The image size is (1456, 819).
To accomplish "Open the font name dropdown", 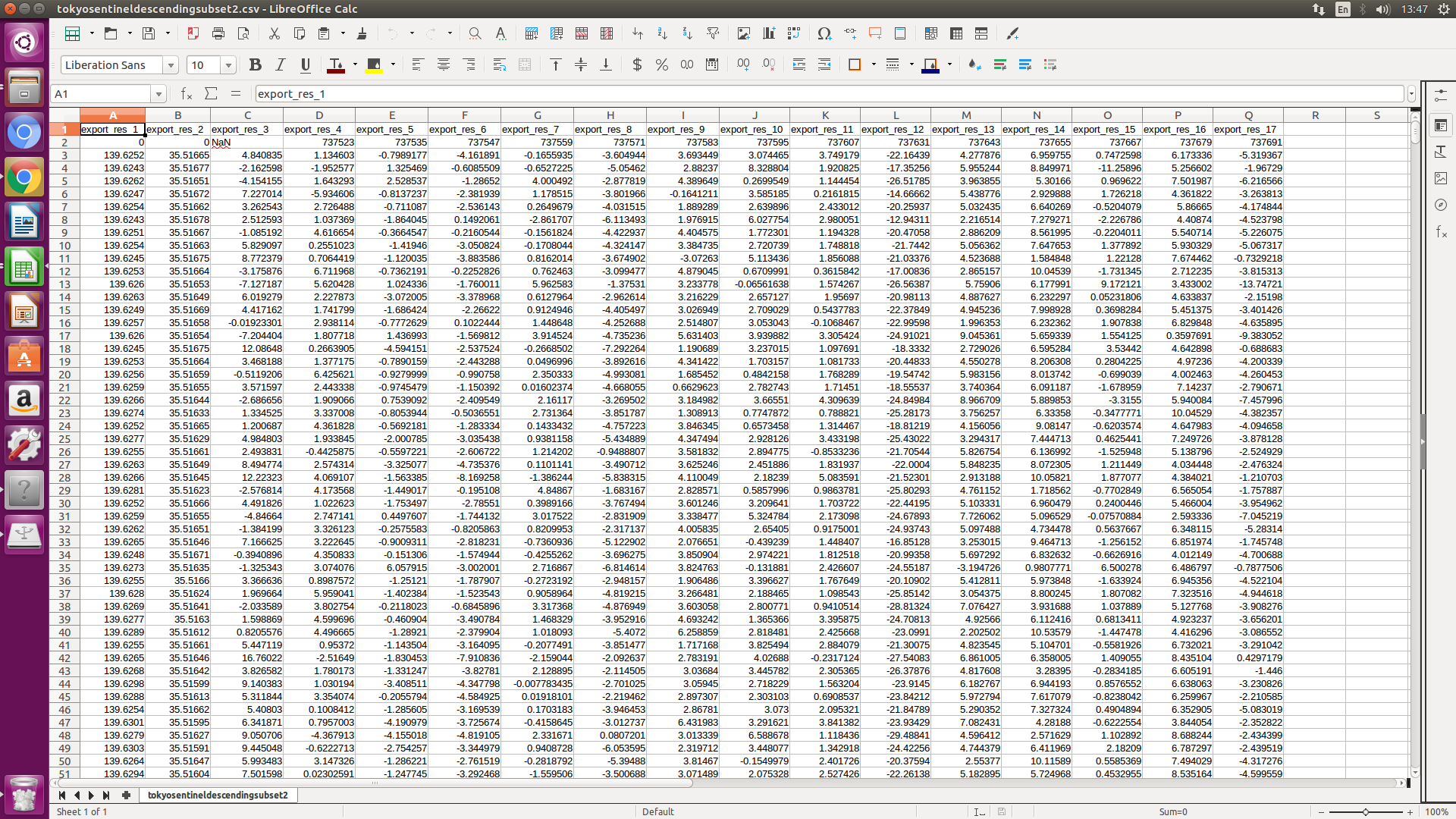I will click(171, 65).
